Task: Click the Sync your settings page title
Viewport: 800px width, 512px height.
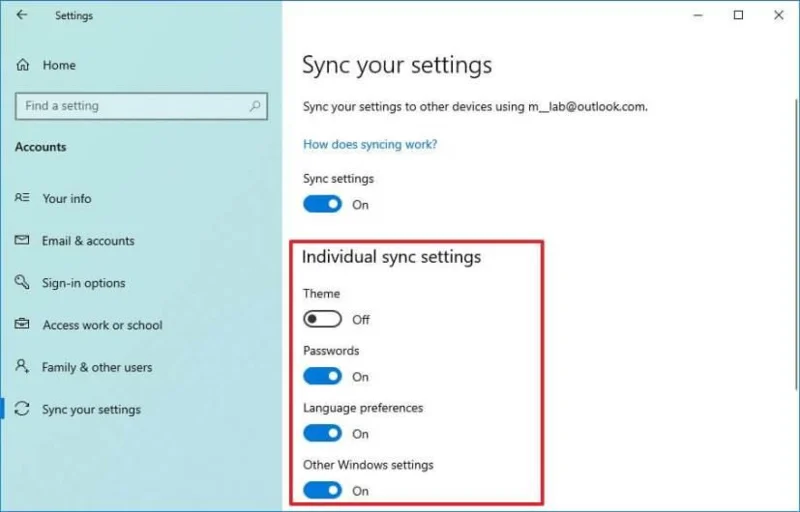Action: (x=397, y=66)
